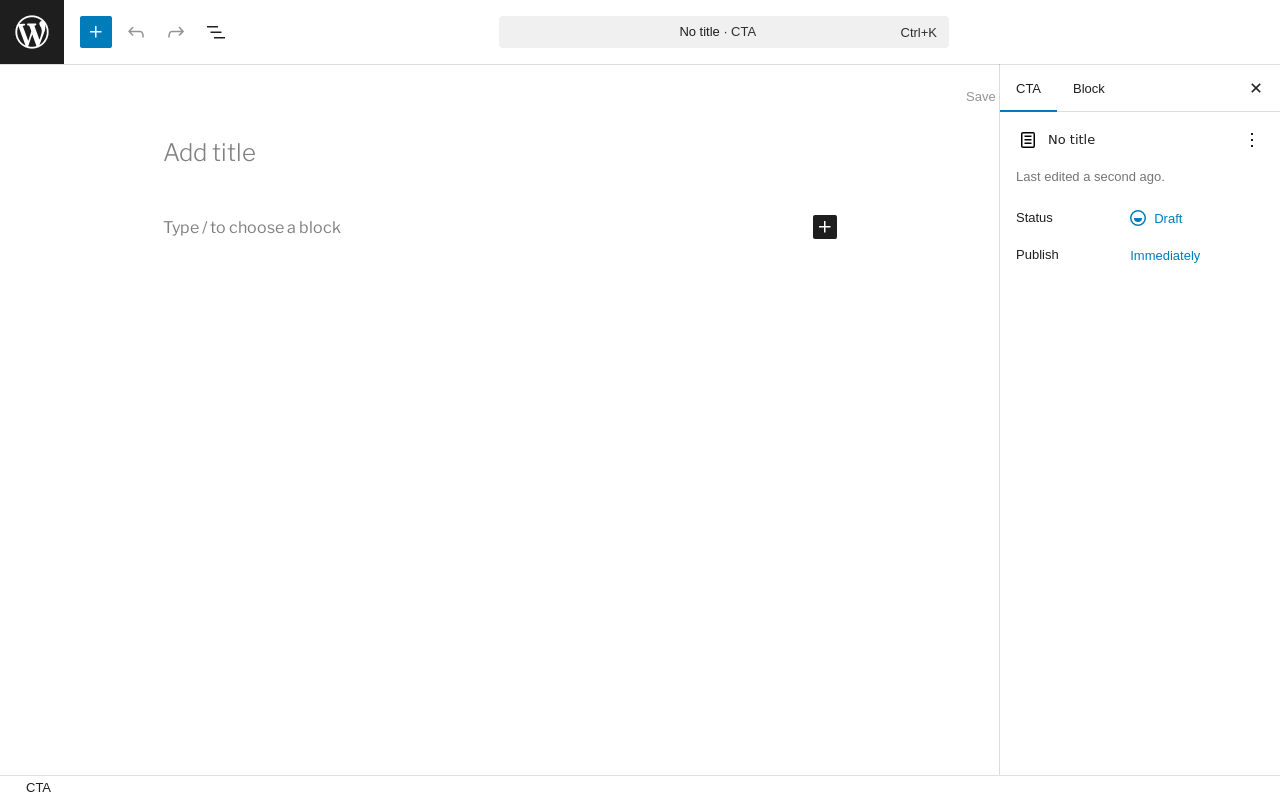Click the black Add block plus button
The width and height of the screenshot is (1280, 800).
pos(825,227)
